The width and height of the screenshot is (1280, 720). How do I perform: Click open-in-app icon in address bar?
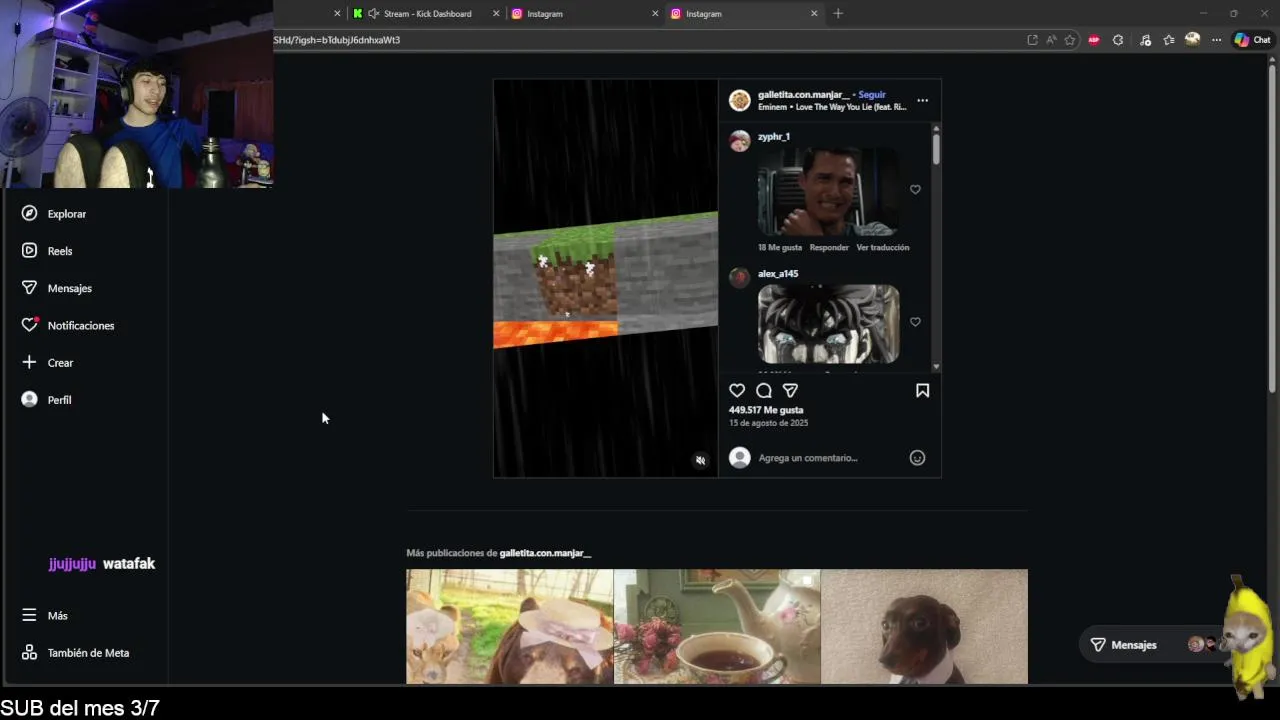tap(1032, 40)
